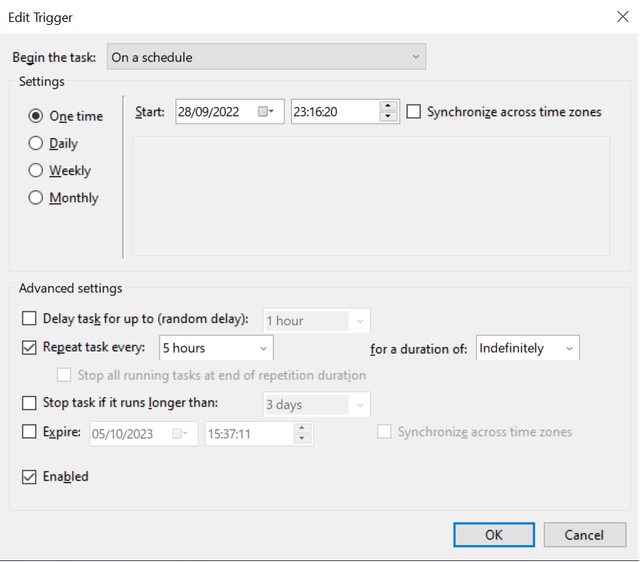Click the Expire date calendar icon
The width and height of the screenshot is (640, 562).
point(180,433)
